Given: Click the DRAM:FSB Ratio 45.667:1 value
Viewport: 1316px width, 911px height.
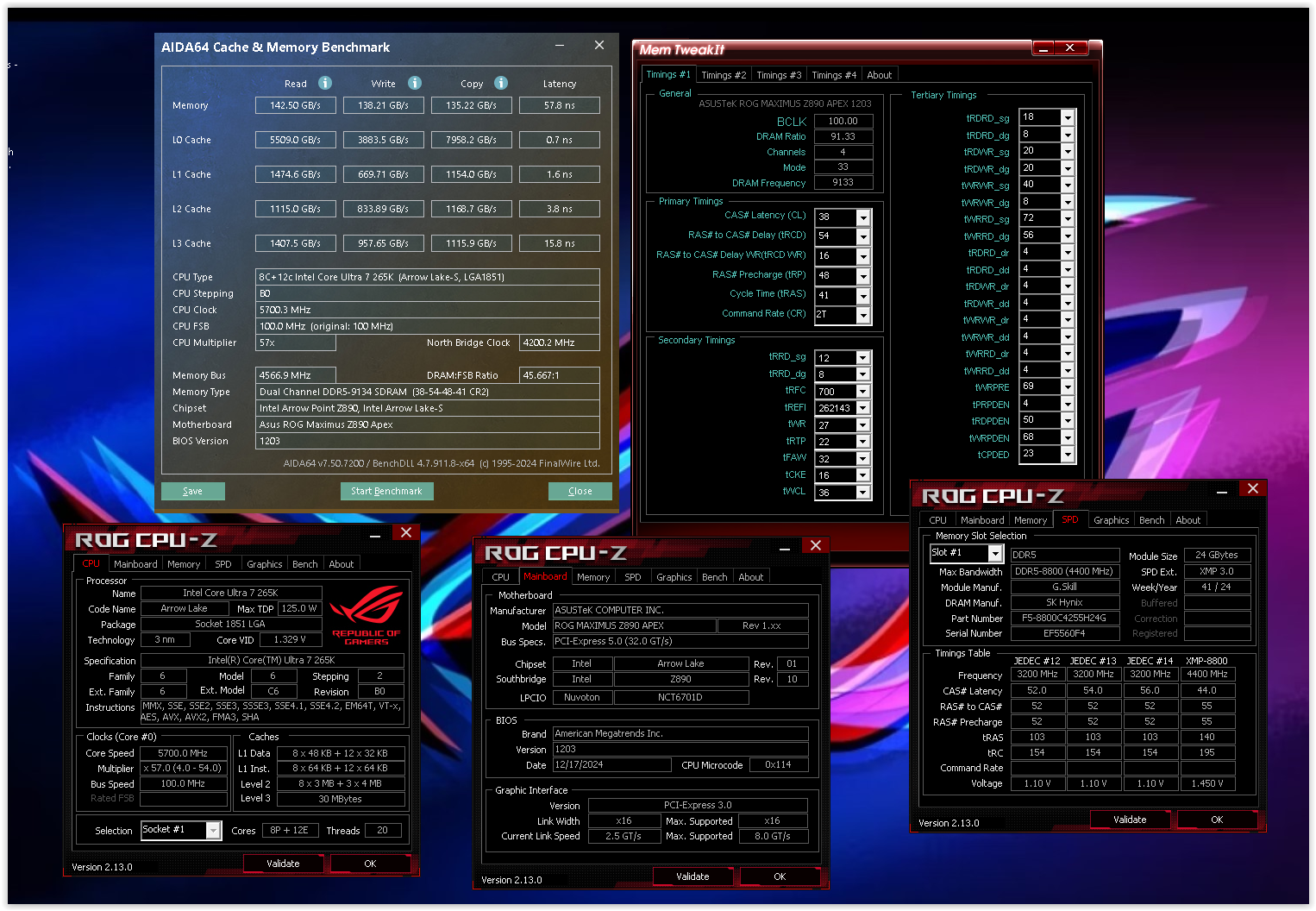Looking at the screenshot, I should click(559, 375).
